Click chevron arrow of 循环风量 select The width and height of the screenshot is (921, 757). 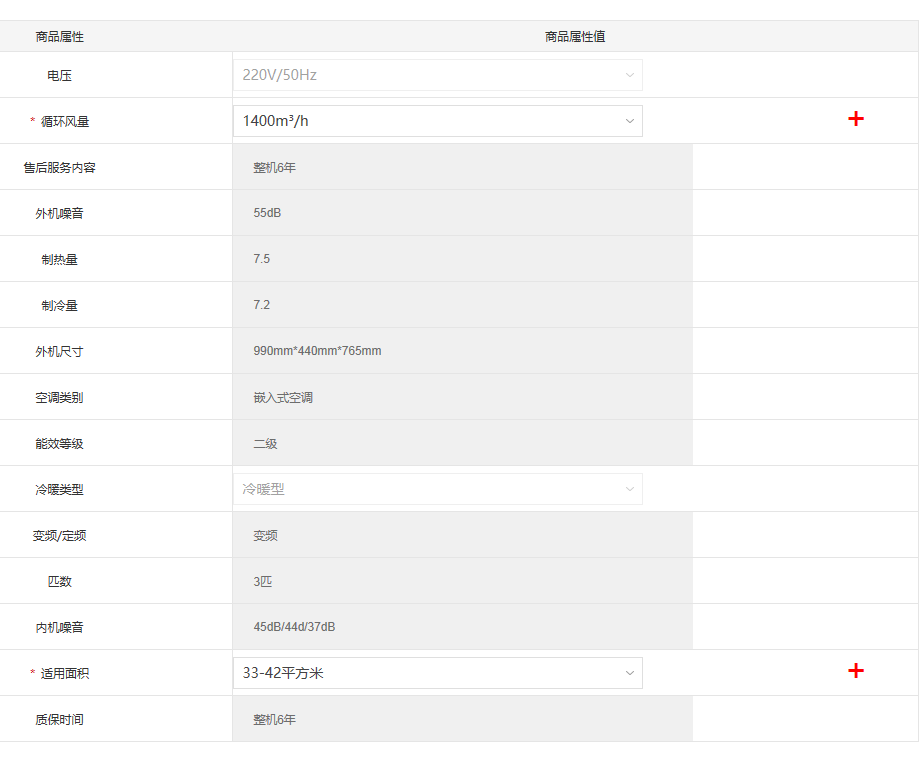[x=630, y=121]
